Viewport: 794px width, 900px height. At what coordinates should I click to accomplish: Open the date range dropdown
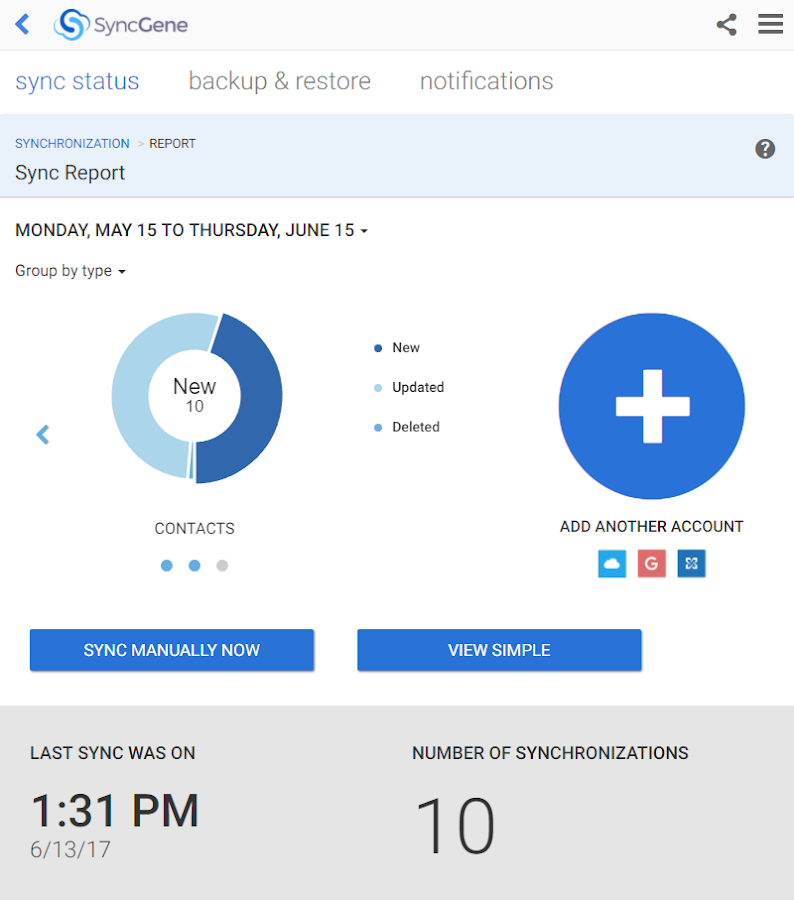[x=191, y=230]
